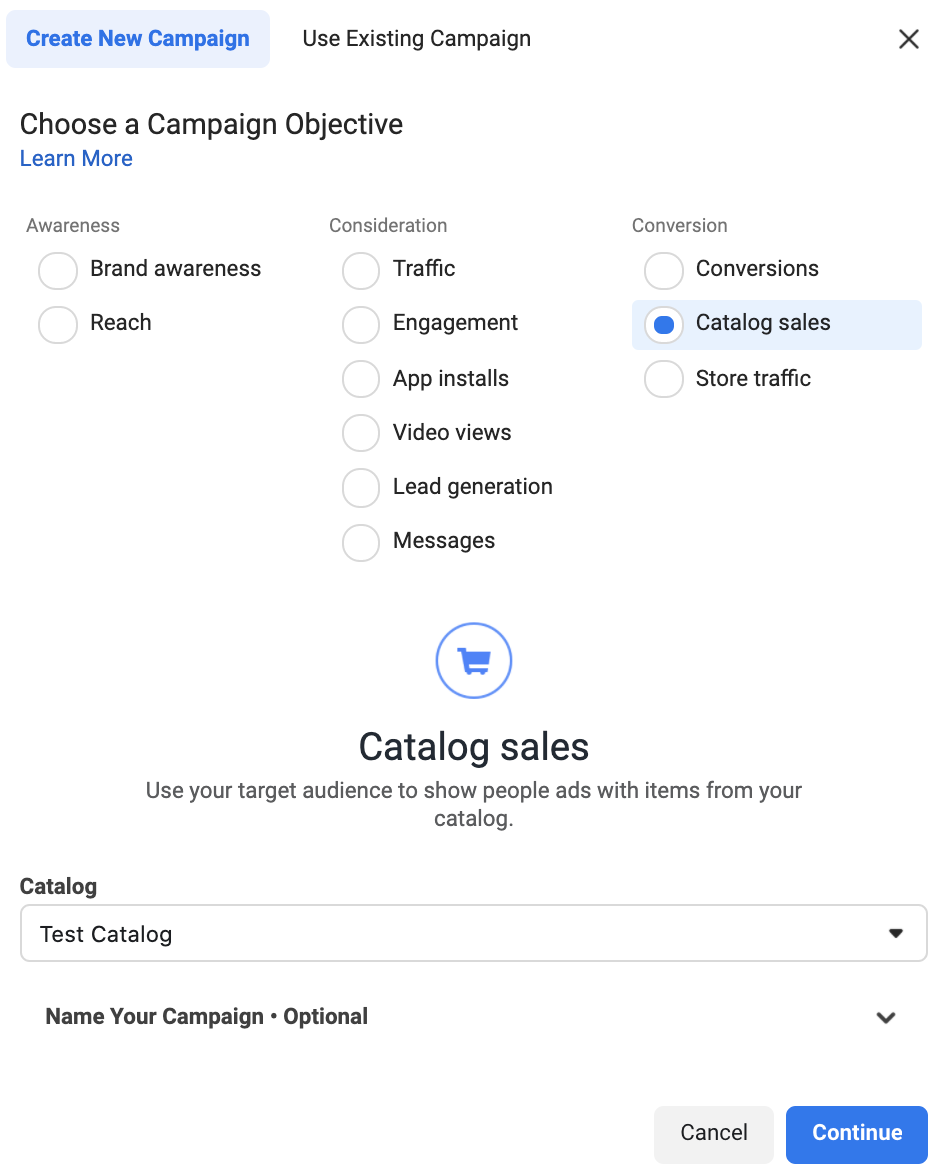Select the Lead generation objective
948x1176 pixels.
[361, 487]
